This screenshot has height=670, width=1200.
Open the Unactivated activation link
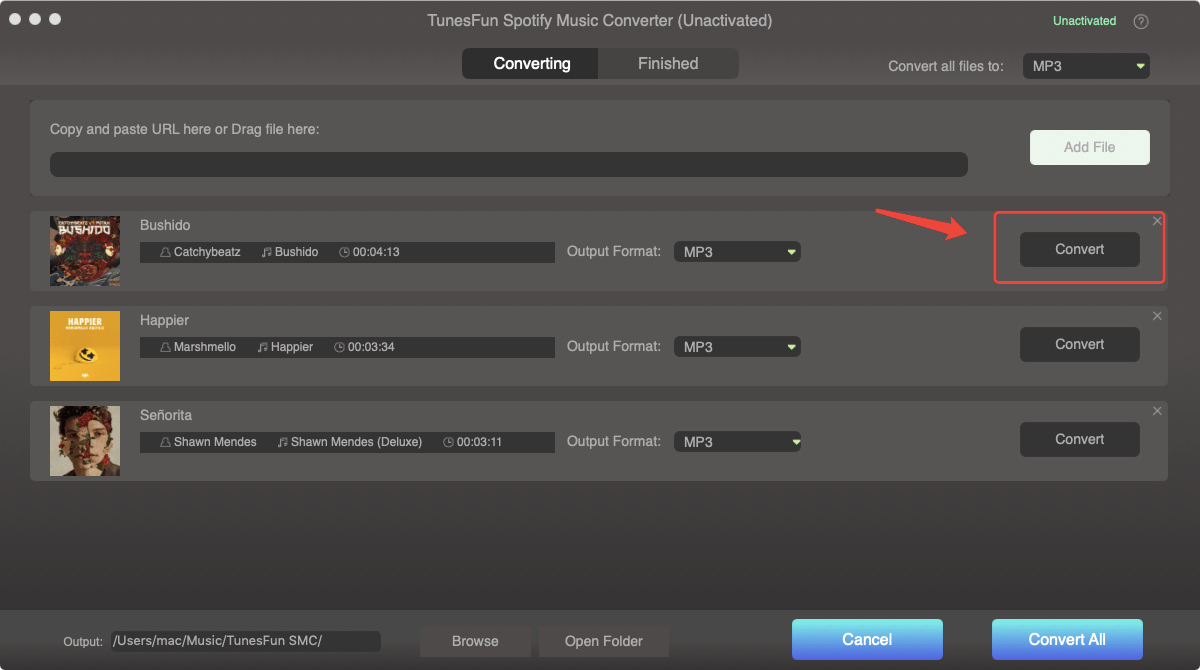coord(1084,21)
